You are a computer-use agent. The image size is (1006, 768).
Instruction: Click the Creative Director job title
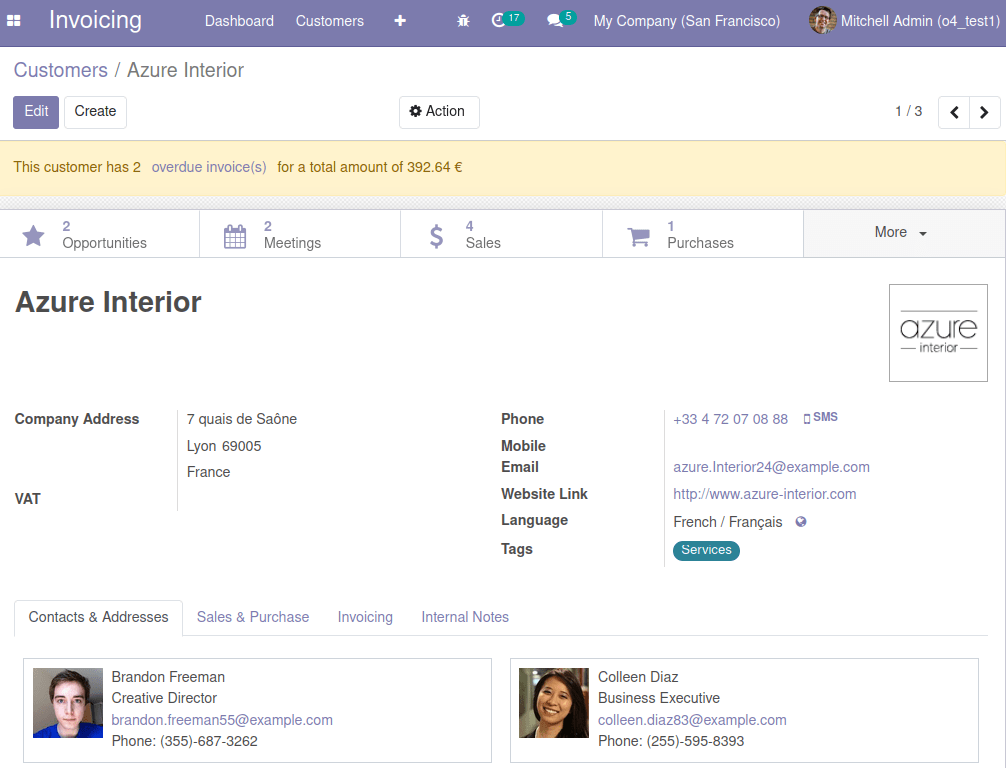tap(164, 698)
